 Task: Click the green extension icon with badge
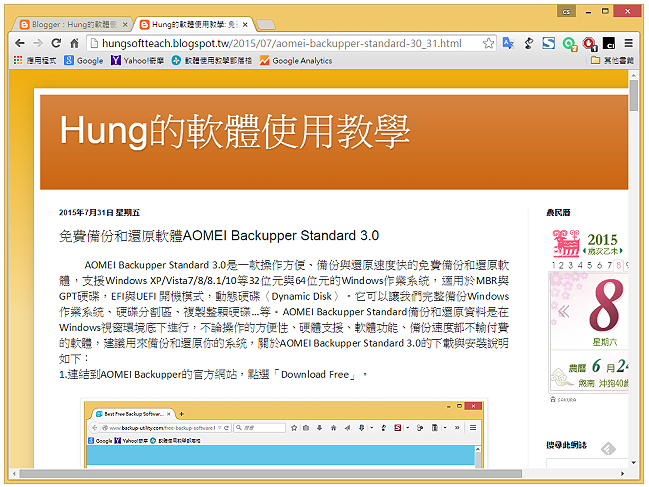click(569, 43)
